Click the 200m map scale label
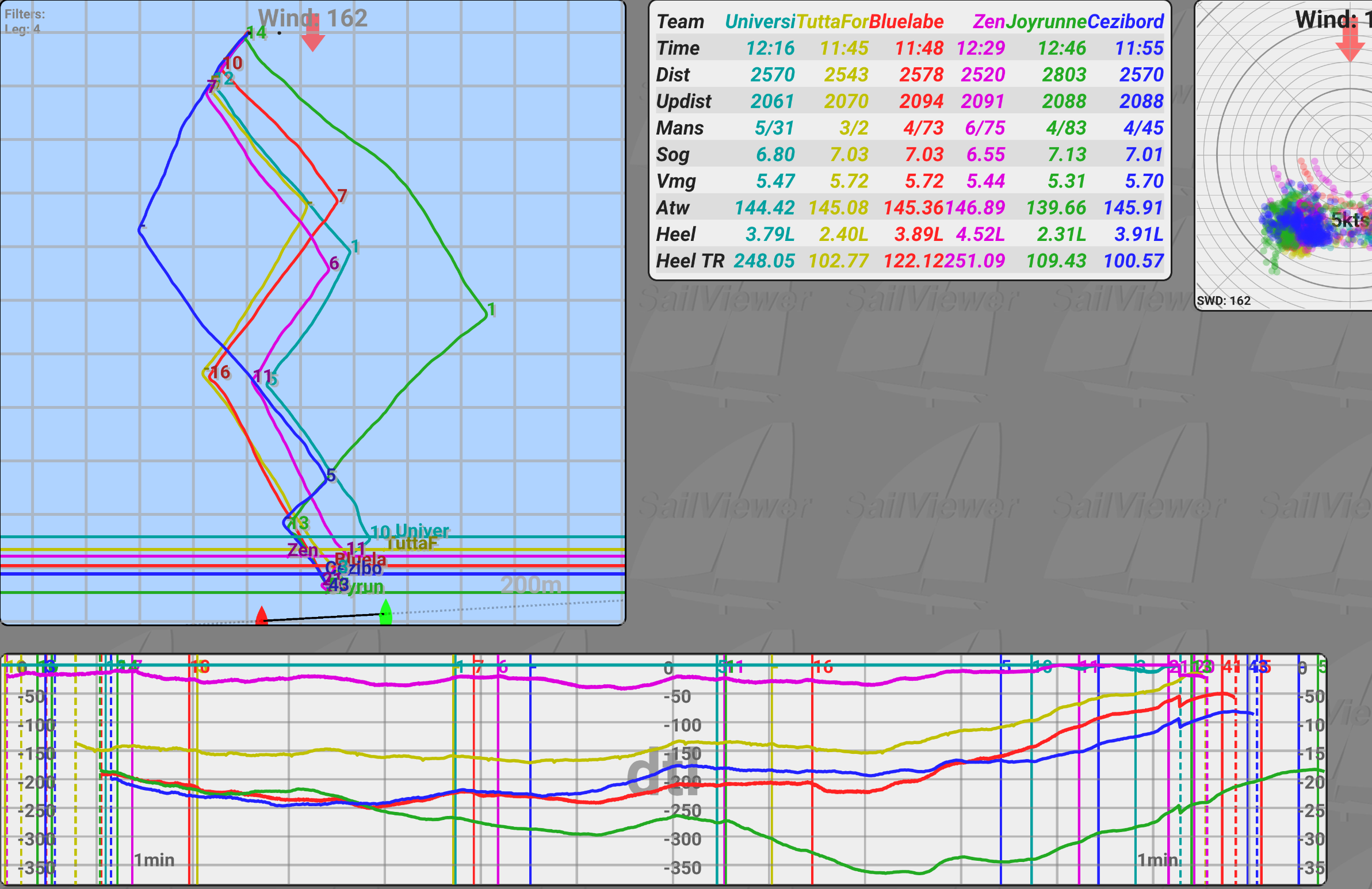1372x889 pixels. point(530,585)
